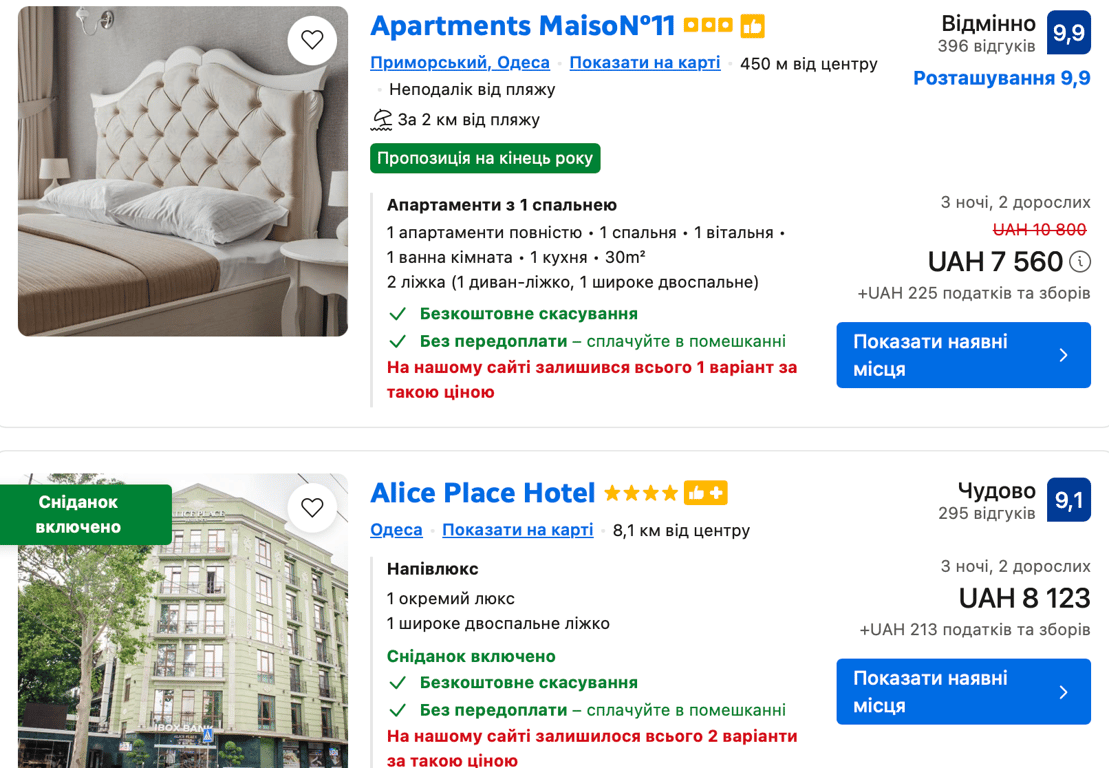This screenshot has width=1109, height=768.
Task: Add Alice Place Hotel to favorites
Action: (x=312, y=508)
